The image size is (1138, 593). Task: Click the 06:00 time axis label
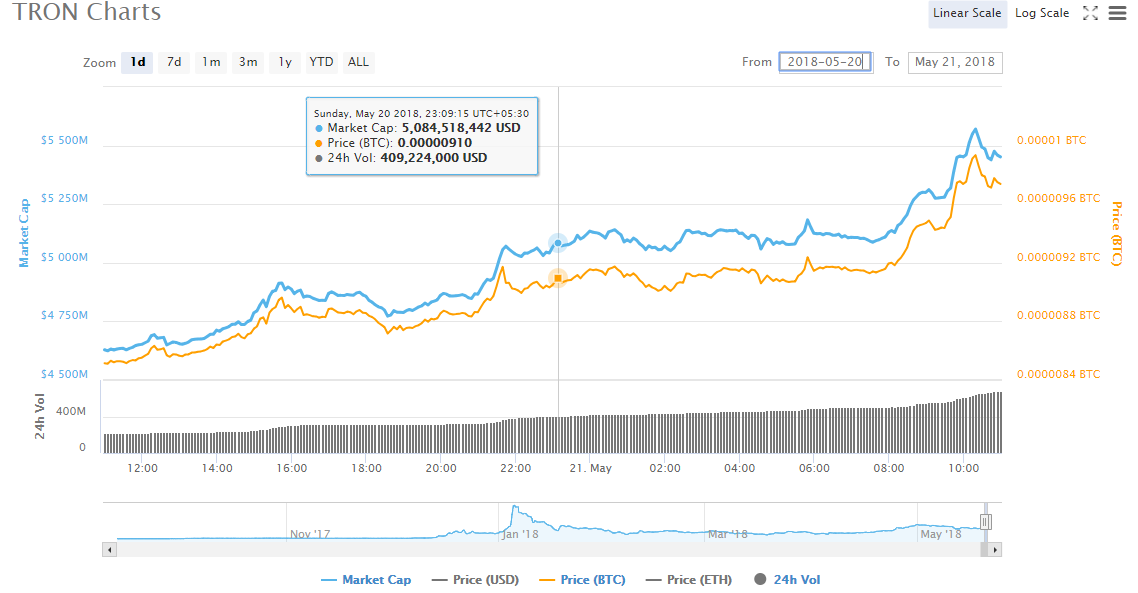[x=814, y=469]
